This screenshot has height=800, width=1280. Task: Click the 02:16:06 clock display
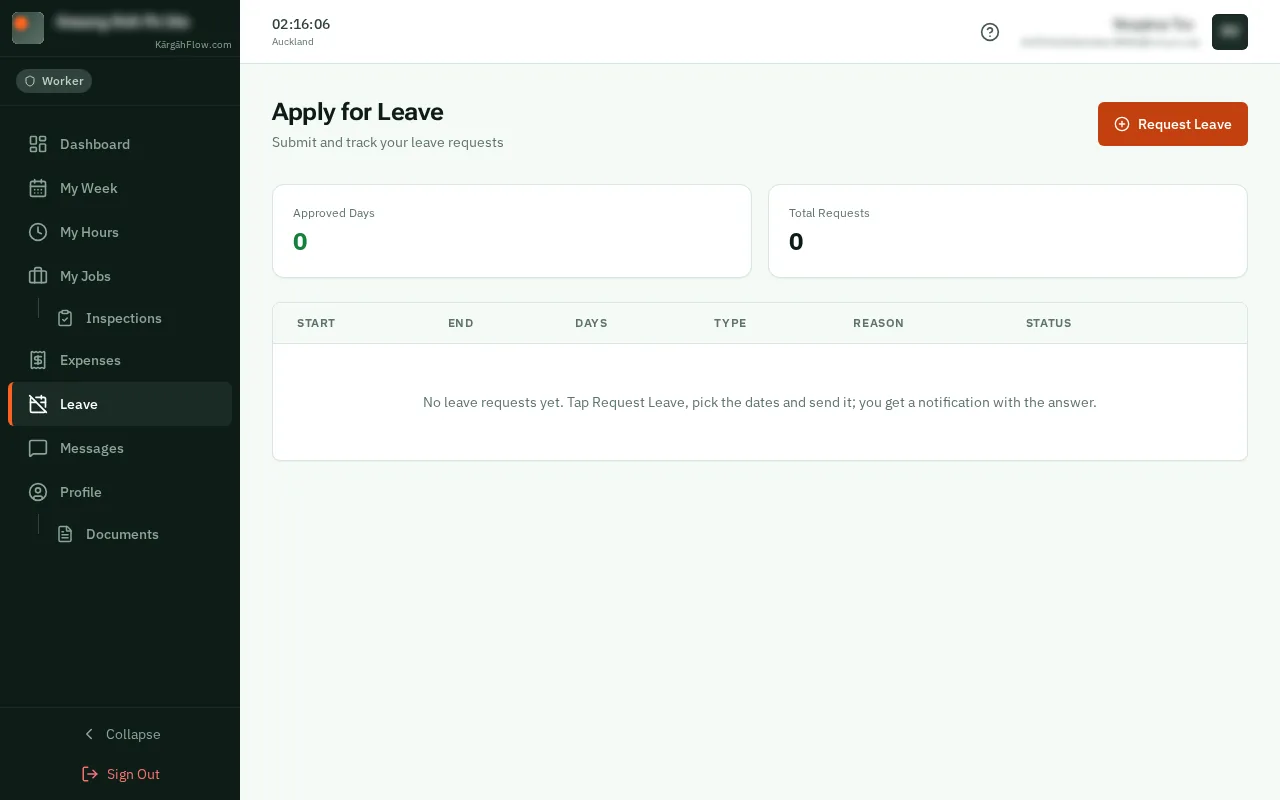(301, 24)
